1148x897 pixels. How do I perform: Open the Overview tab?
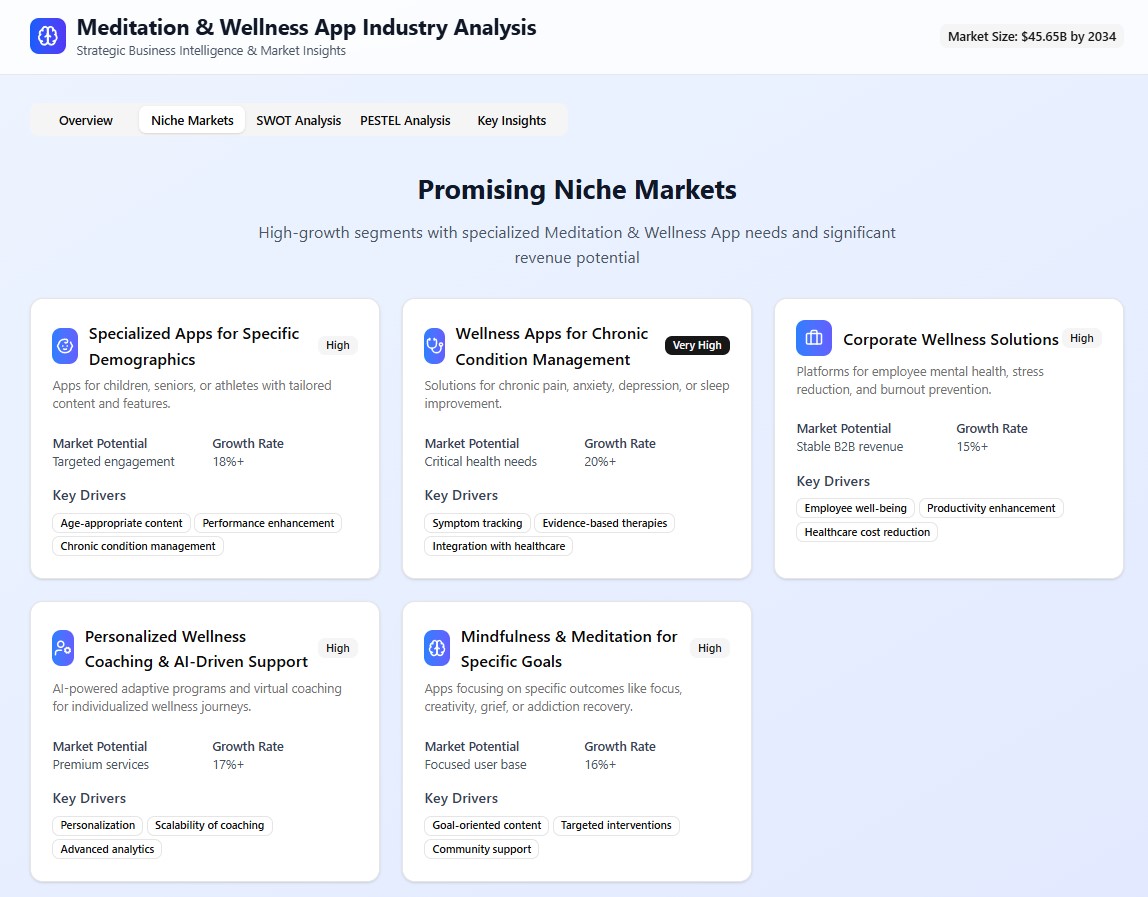(x=86, y=120)
